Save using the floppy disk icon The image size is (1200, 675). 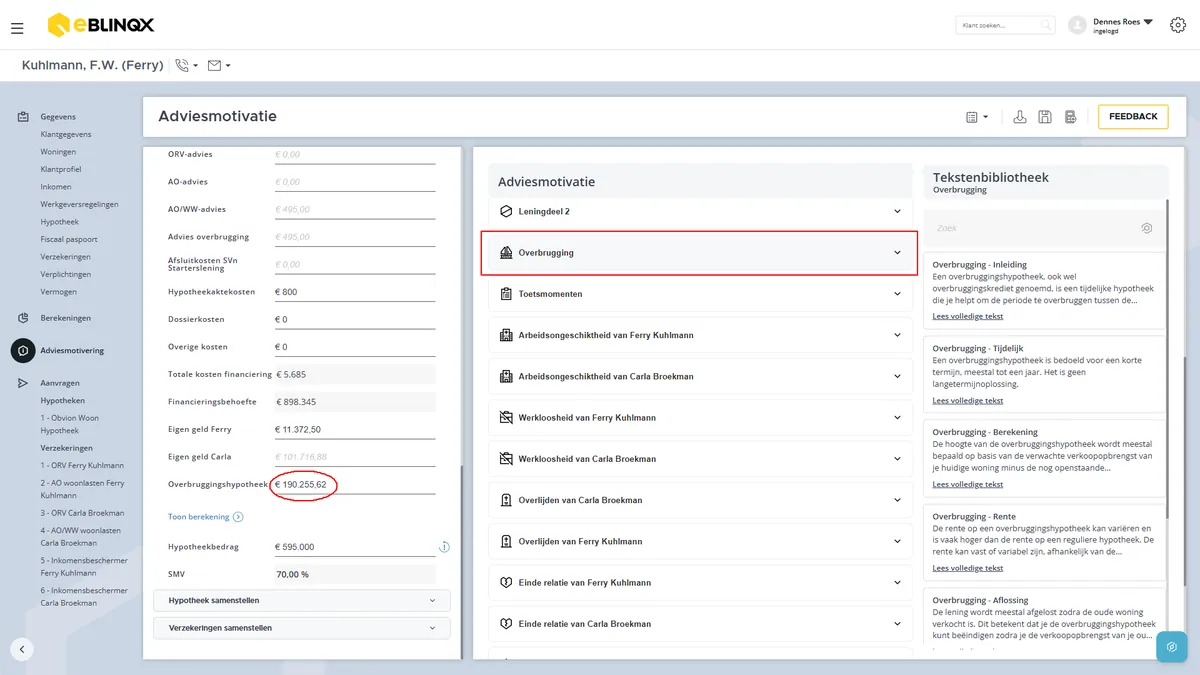point(1045,117)
